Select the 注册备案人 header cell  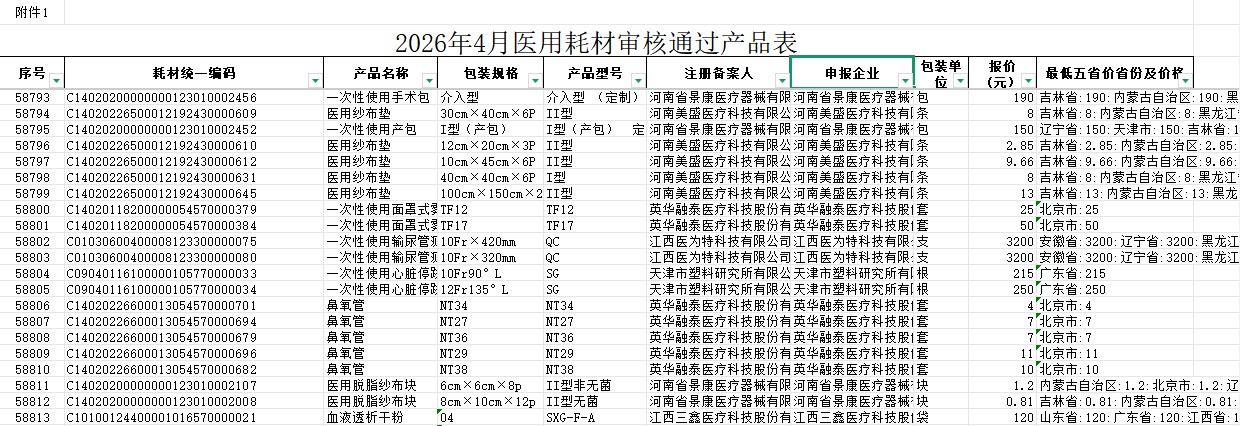point(718,73)
